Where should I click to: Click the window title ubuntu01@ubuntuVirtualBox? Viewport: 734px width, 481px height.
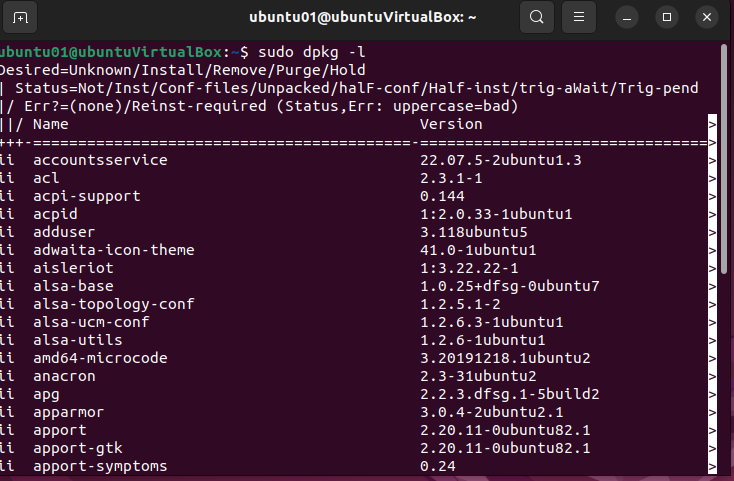tap(362, 17)
